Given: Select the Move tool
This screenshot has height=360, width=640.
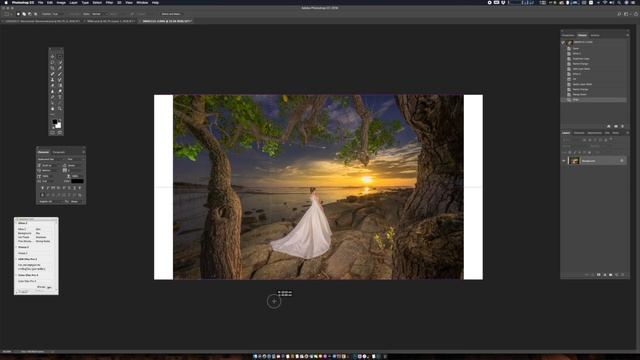Looking at the screenshot, I should coord(52,56).
